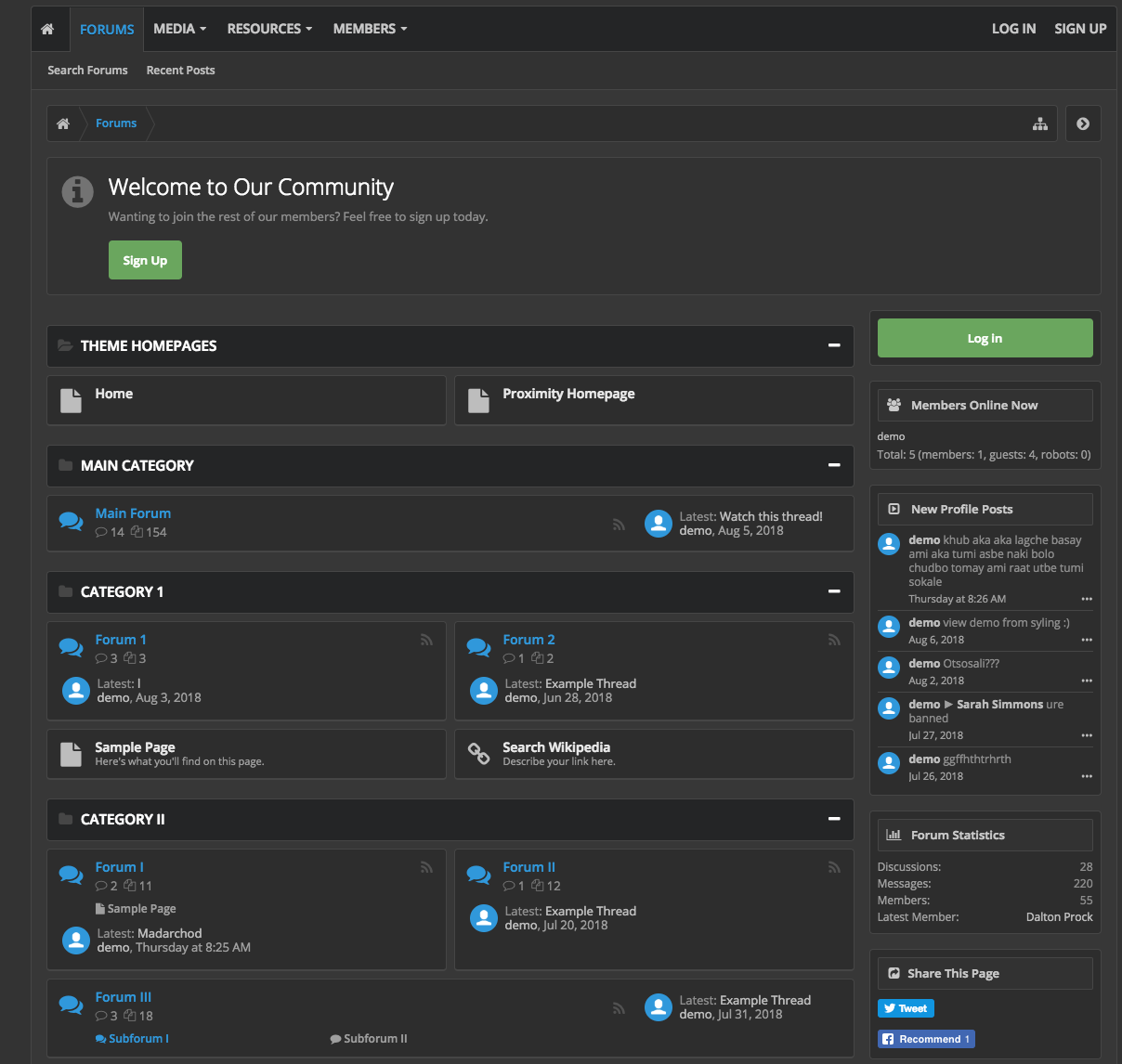Click the RSS feed icon for Forum III
The width and height of the screenshot is (1122, 1064).
click(x=619, y=1008)
